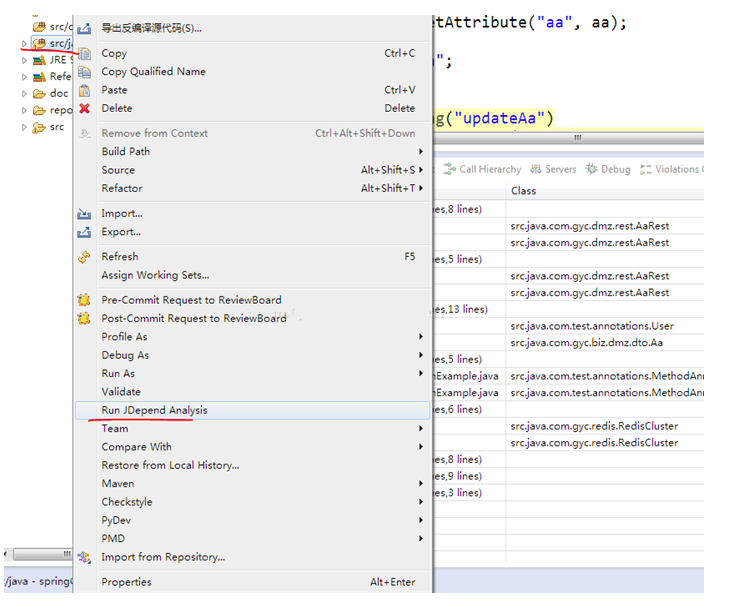The height and width of the screenshot is (601, 735).
Task: Open the Compare With submenu
Action: point(253,447)
